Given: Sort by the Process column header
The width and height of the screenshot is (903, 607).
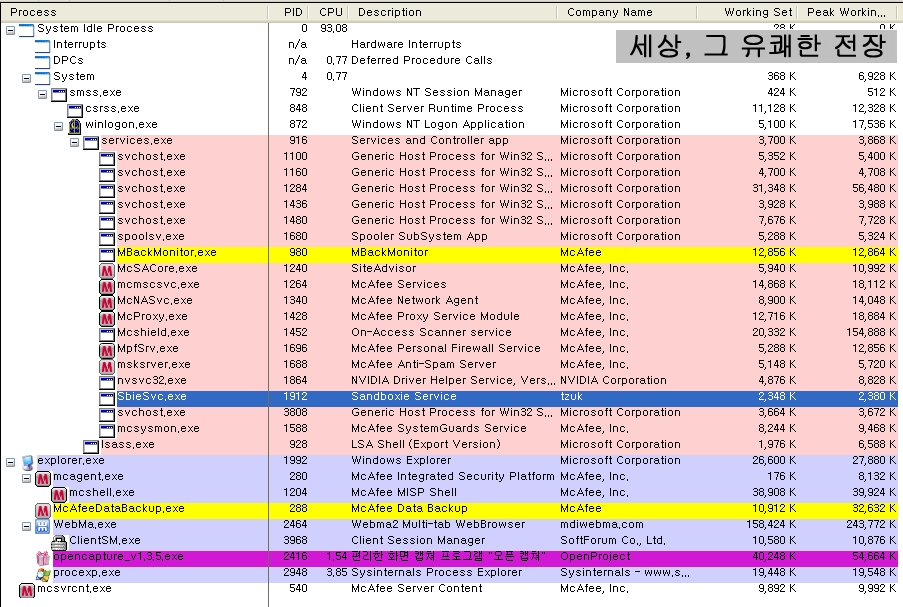Looking at the screenshot, I should tap(135, 12).
